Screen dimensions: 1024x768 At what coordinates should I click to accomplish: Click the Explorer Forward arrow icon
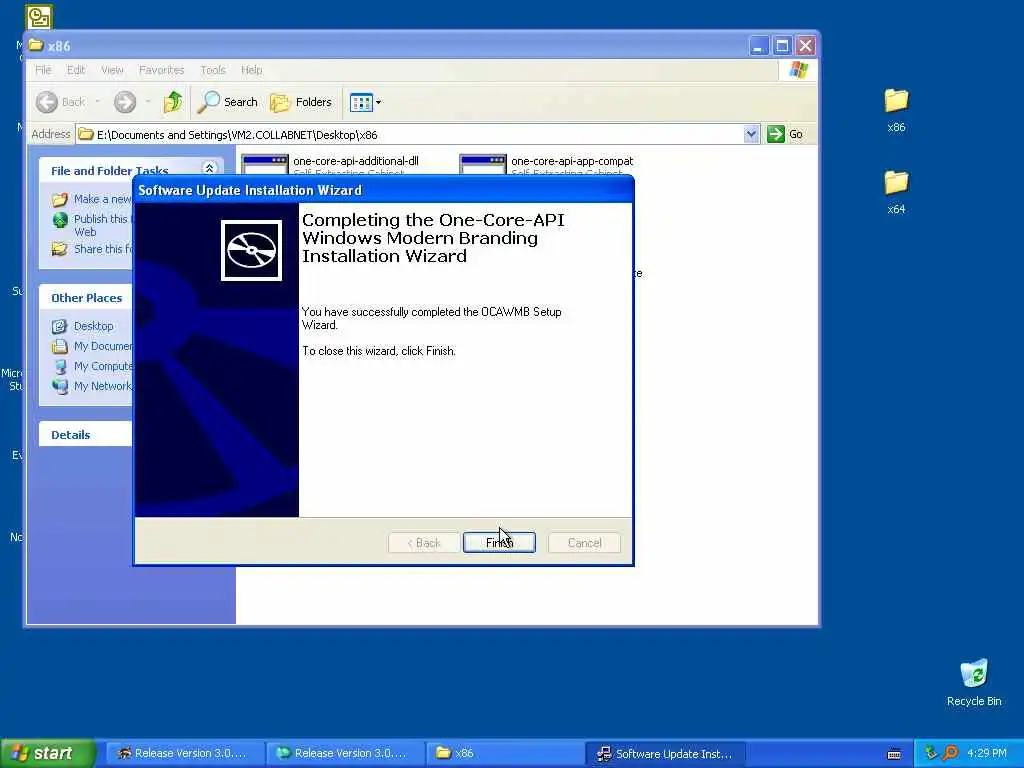coord(125,102)
